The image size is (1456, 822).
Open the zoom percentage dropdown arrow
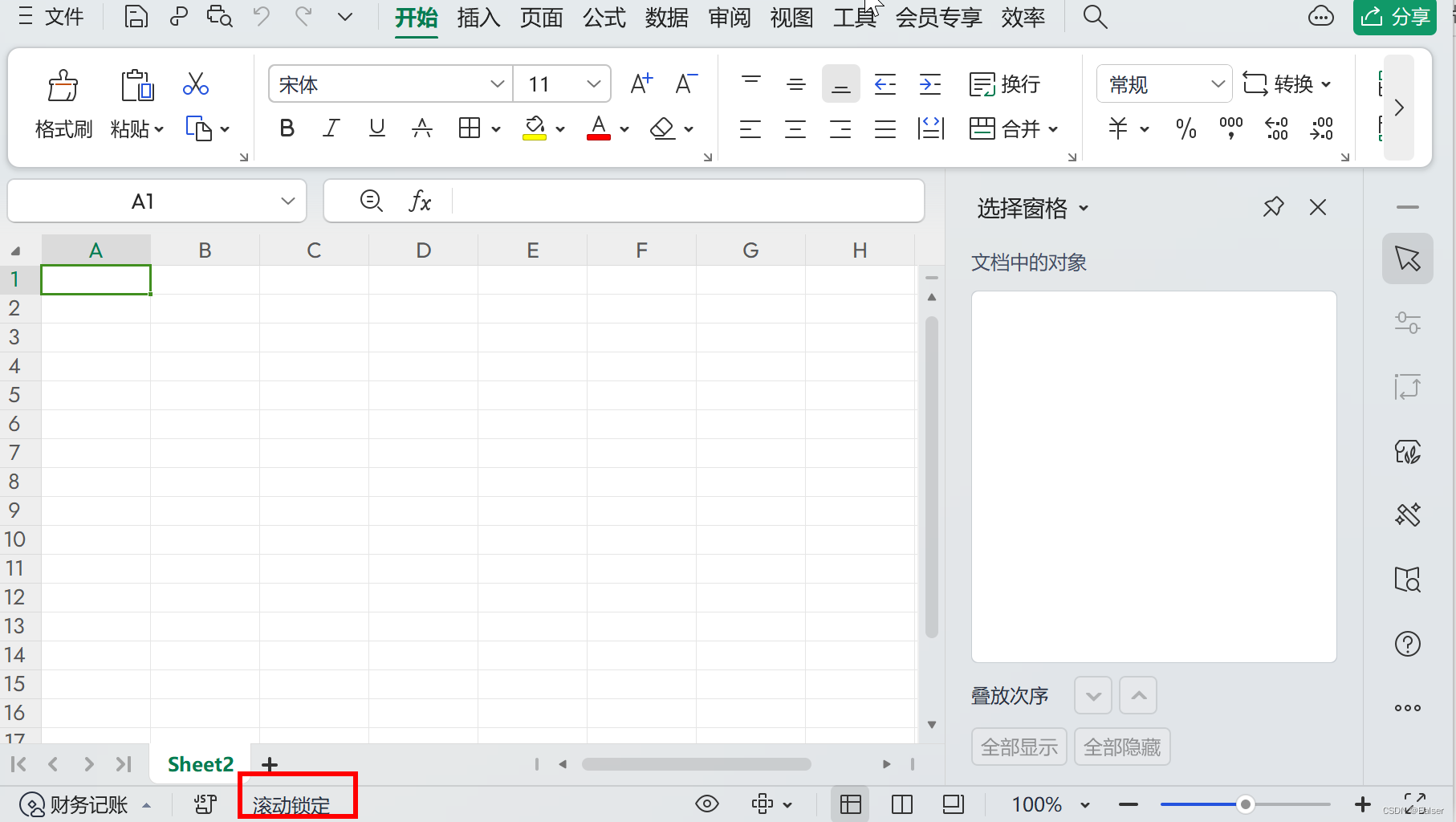[x=1085, y=804]
